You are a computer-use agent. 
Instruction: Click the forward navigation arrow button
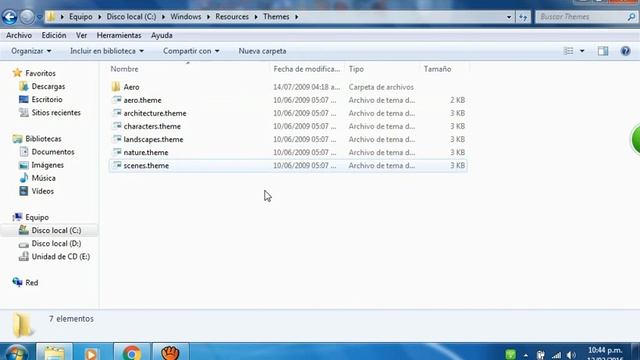point(27,17)
